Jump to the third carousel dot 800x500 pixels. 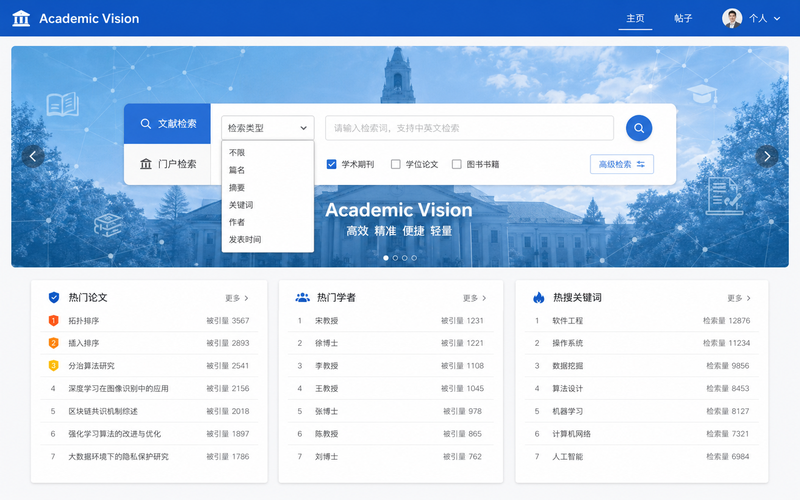[405, 258]
